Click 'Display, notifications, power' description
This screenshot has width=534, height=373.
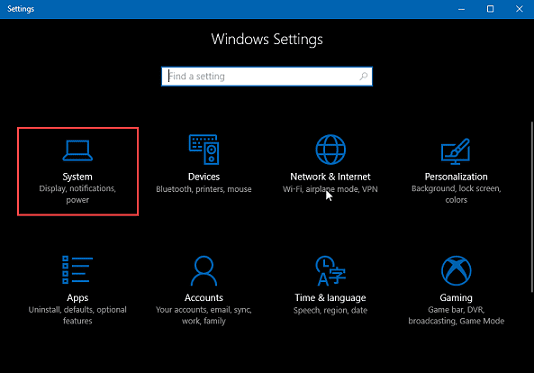pyautogui.click(x=78, y=194)
